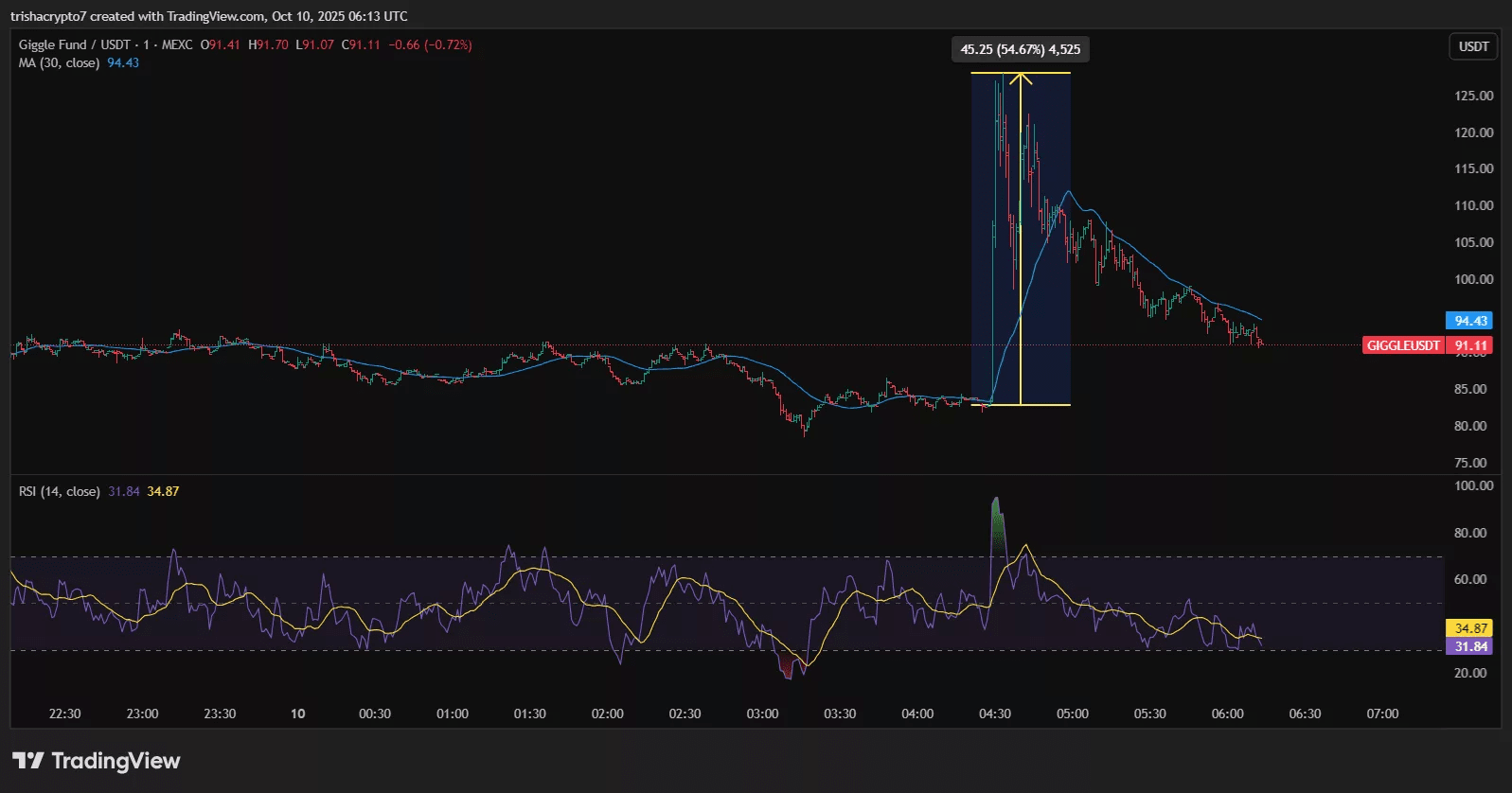Click the bold 10 date marker on time axis
This screenshot has width=1512, height=793.
click(x=297, y=714)
